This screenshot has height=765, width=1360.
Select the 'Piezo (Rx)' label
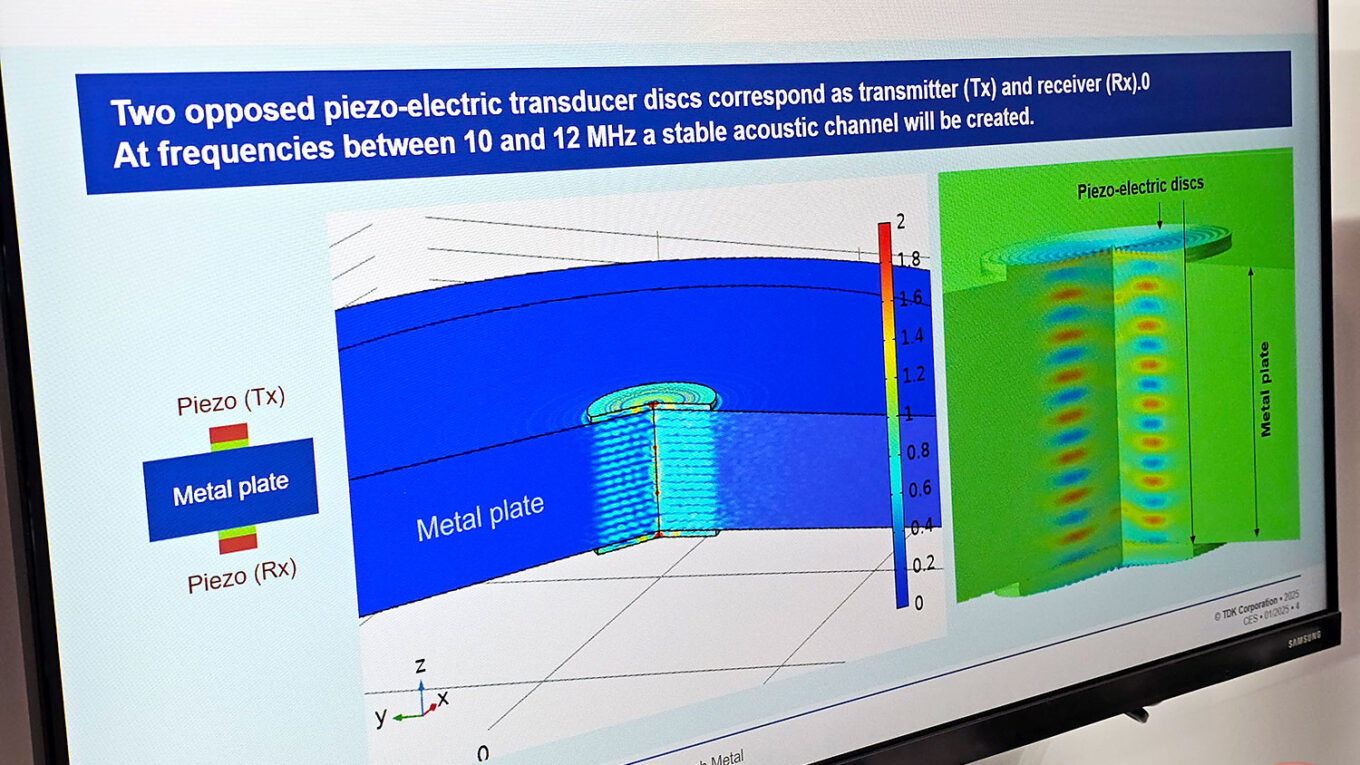[242, 576]
